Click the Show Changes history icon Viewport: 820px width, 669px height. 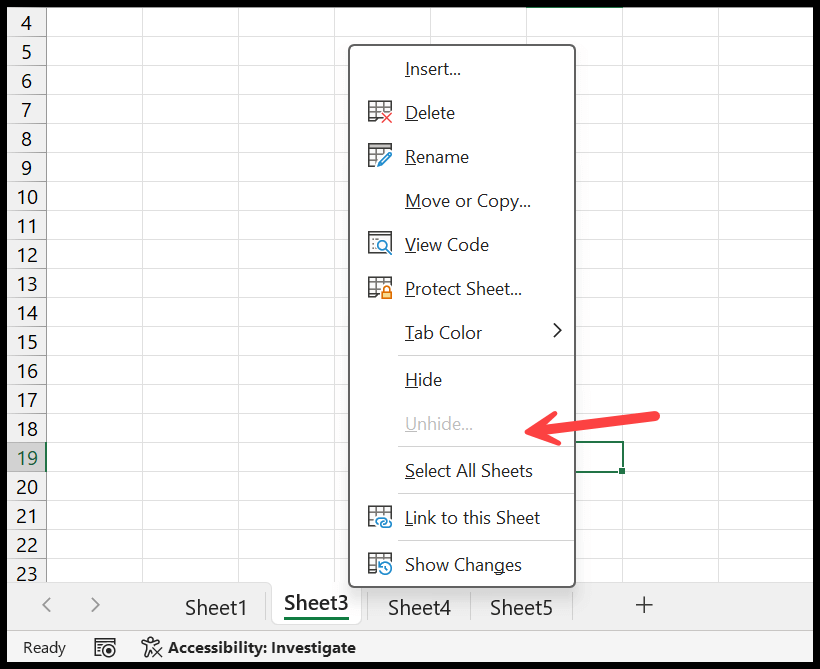(x=380, y=564)
